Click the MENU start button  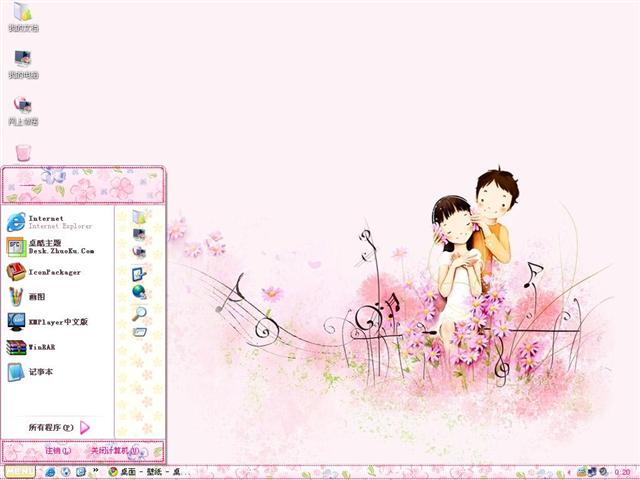point(20,472)
